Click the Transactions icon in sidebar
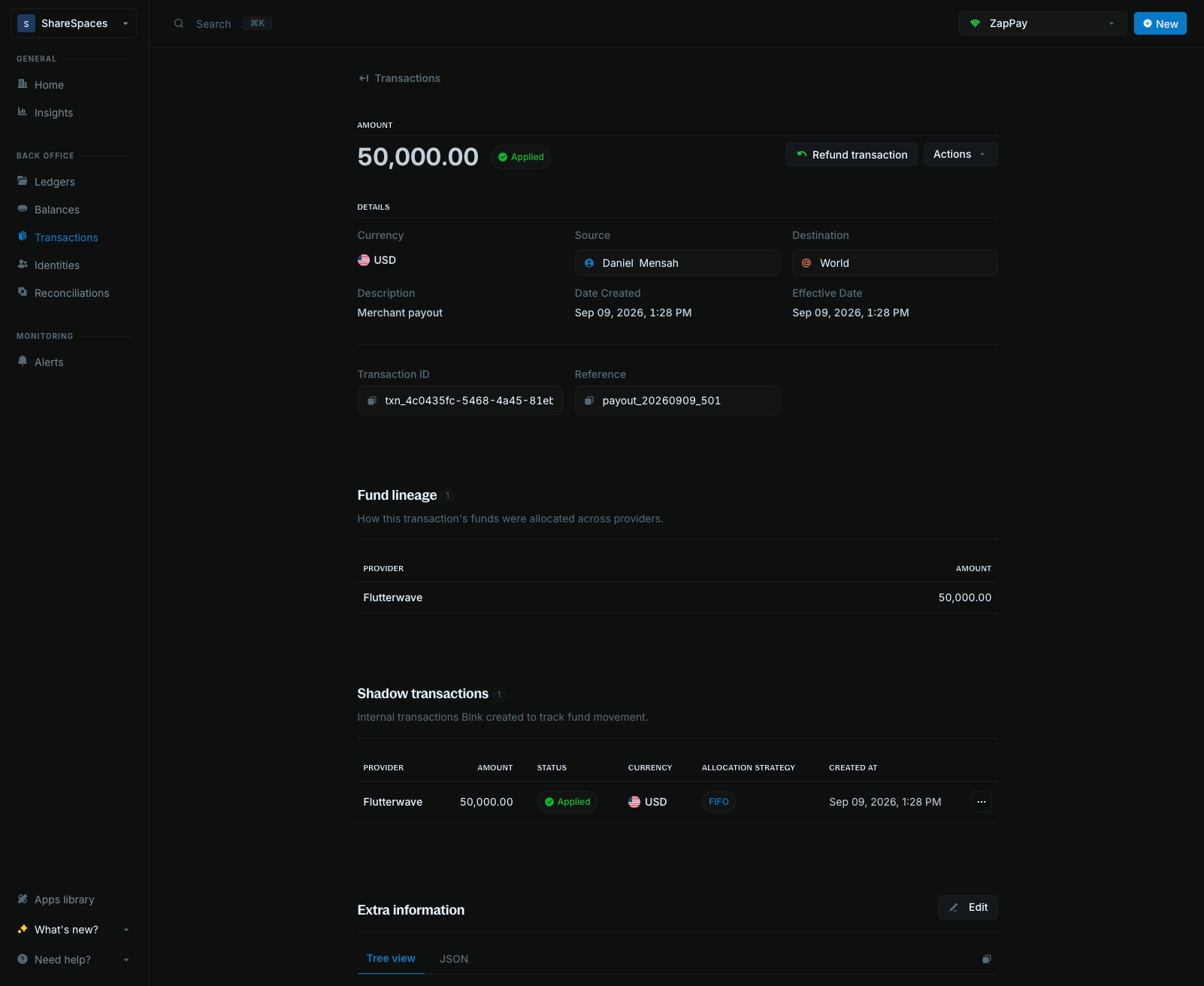Screen dimensions: 1204x986 (23, 236)
